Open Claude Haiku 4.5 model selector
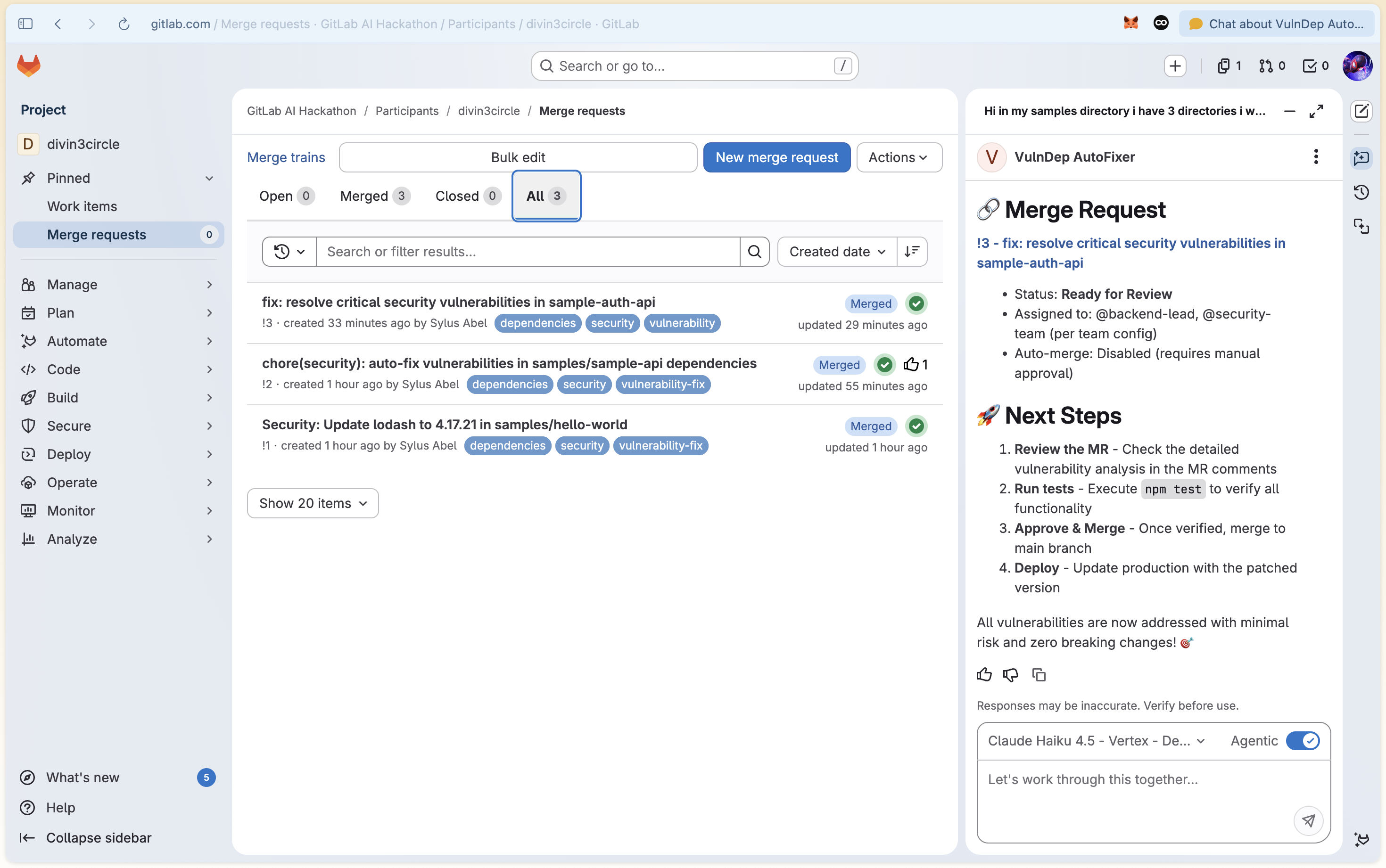1386x868 pixels. pos(1096,741)
